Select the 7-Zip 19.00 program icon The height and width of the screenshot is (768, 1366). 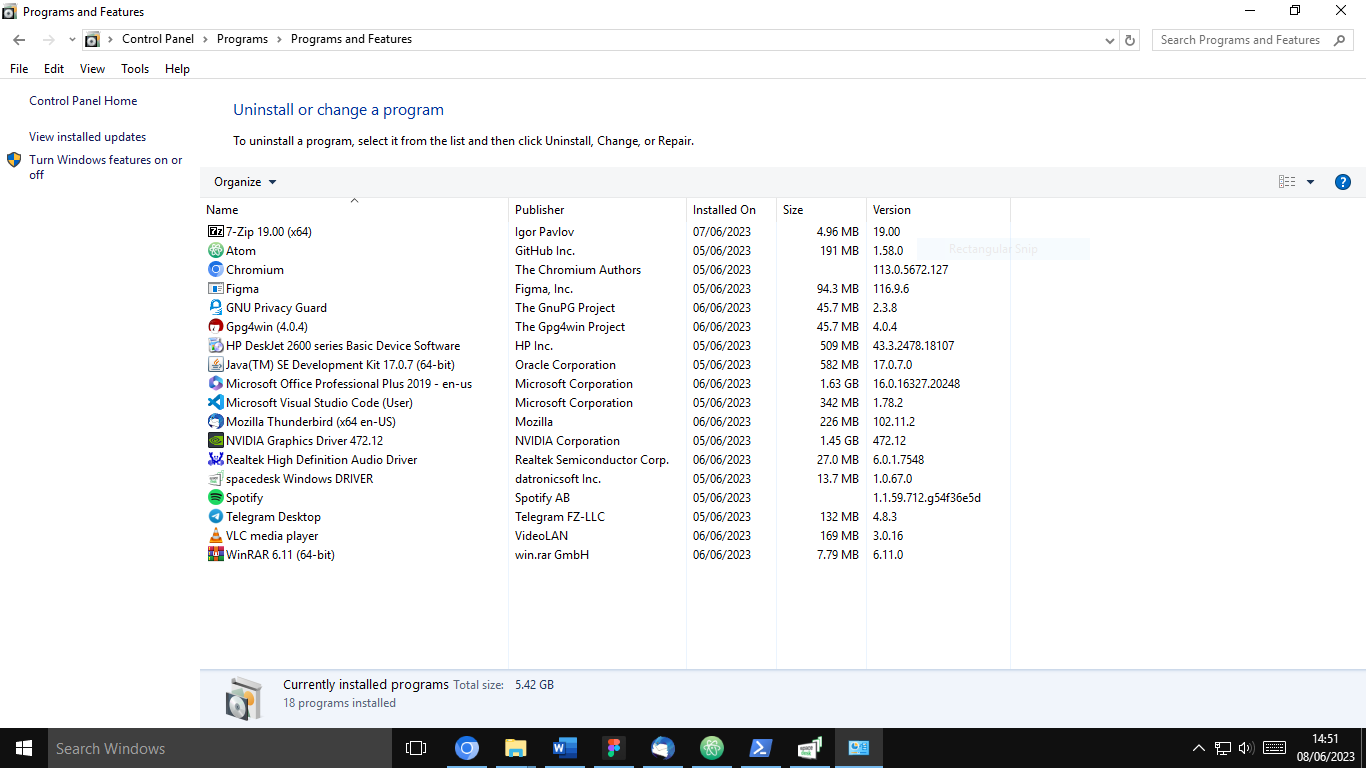coord(215,231)
